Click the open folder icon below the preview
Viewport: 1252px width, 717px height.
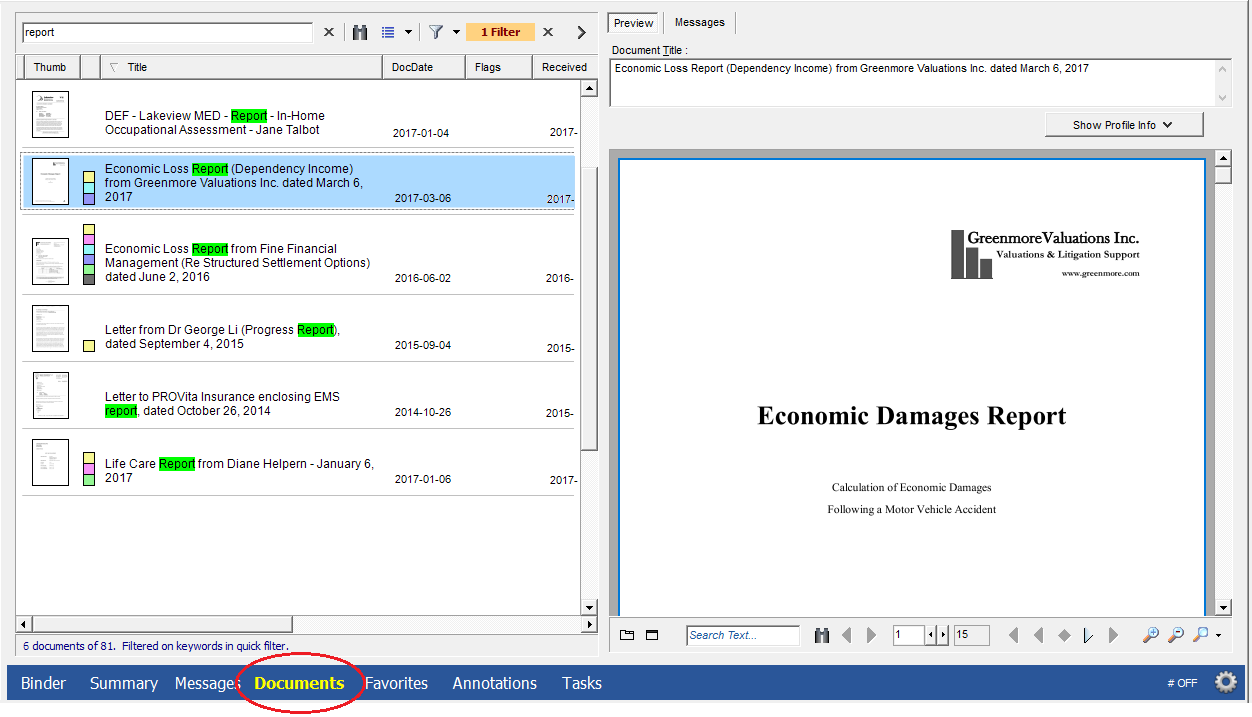coord(627,635)
